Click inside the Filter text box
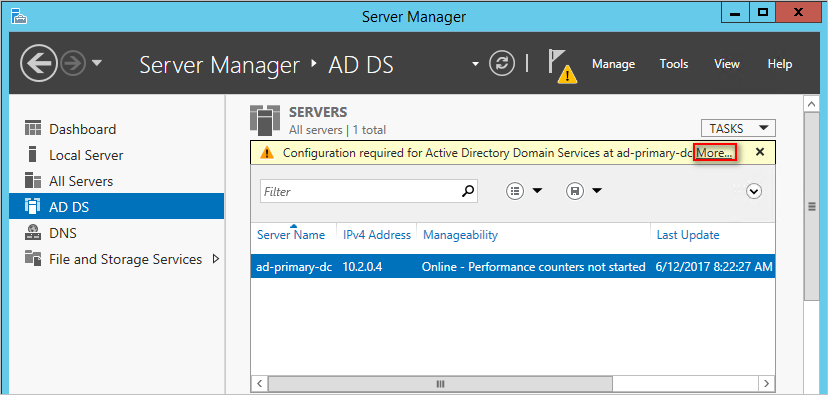Screen dimensions: 828x395 (361, 191)
